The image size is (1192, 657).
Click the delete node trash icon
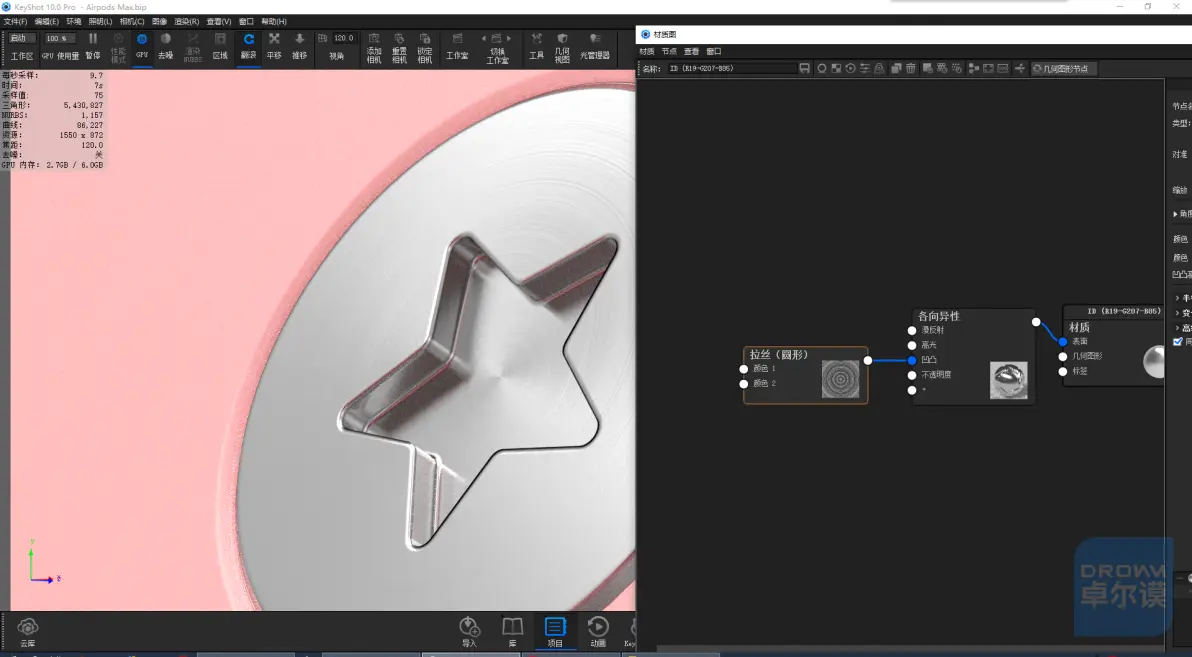click(911, 68)
